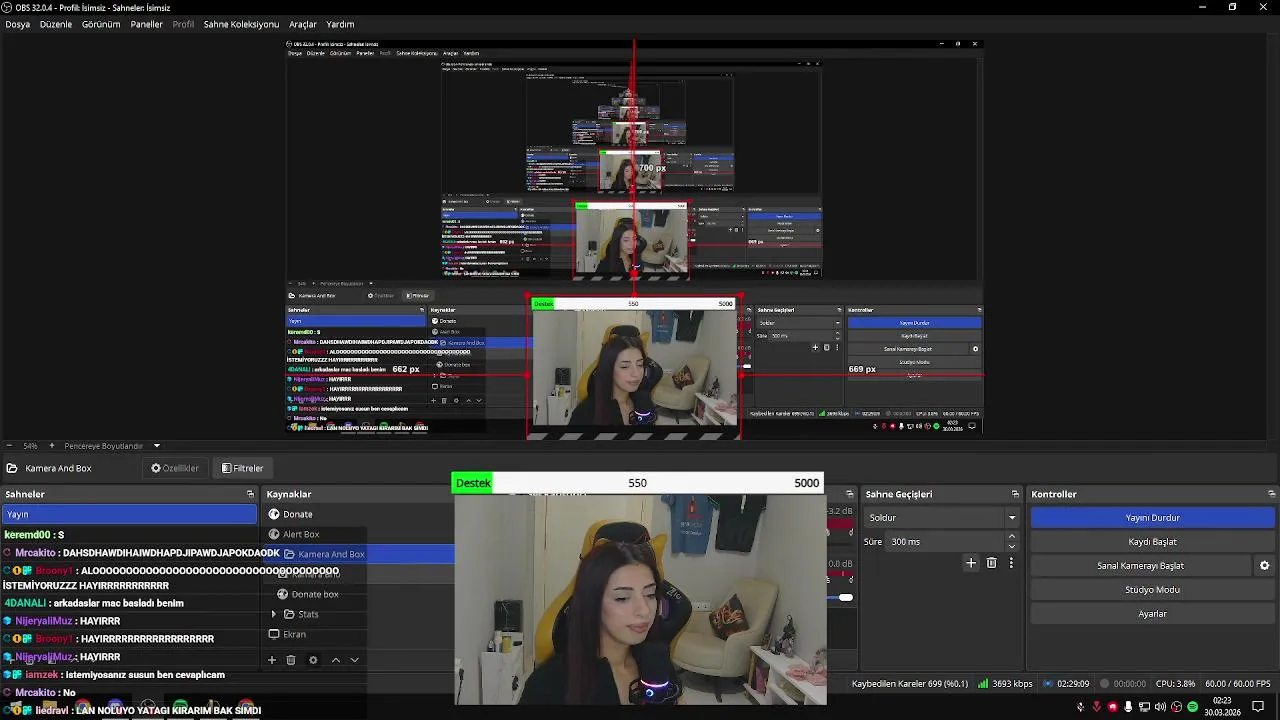Click the Kamera And Box group folder icon
The width and height of the screenshot is (1280, 720).
point(289,554)
